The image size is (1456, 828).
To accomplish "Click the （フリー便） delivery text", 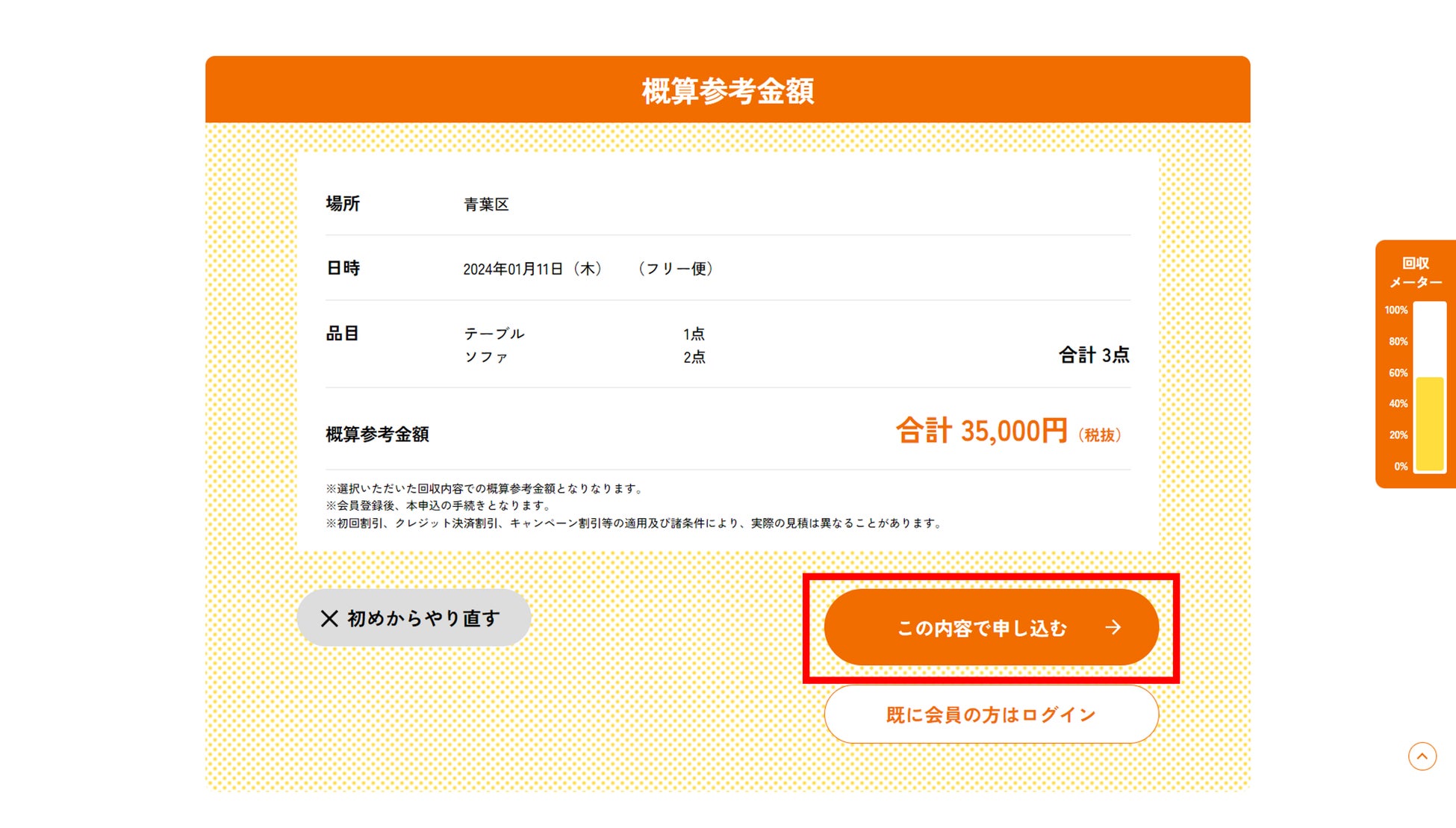I will (x=675, y=269).
